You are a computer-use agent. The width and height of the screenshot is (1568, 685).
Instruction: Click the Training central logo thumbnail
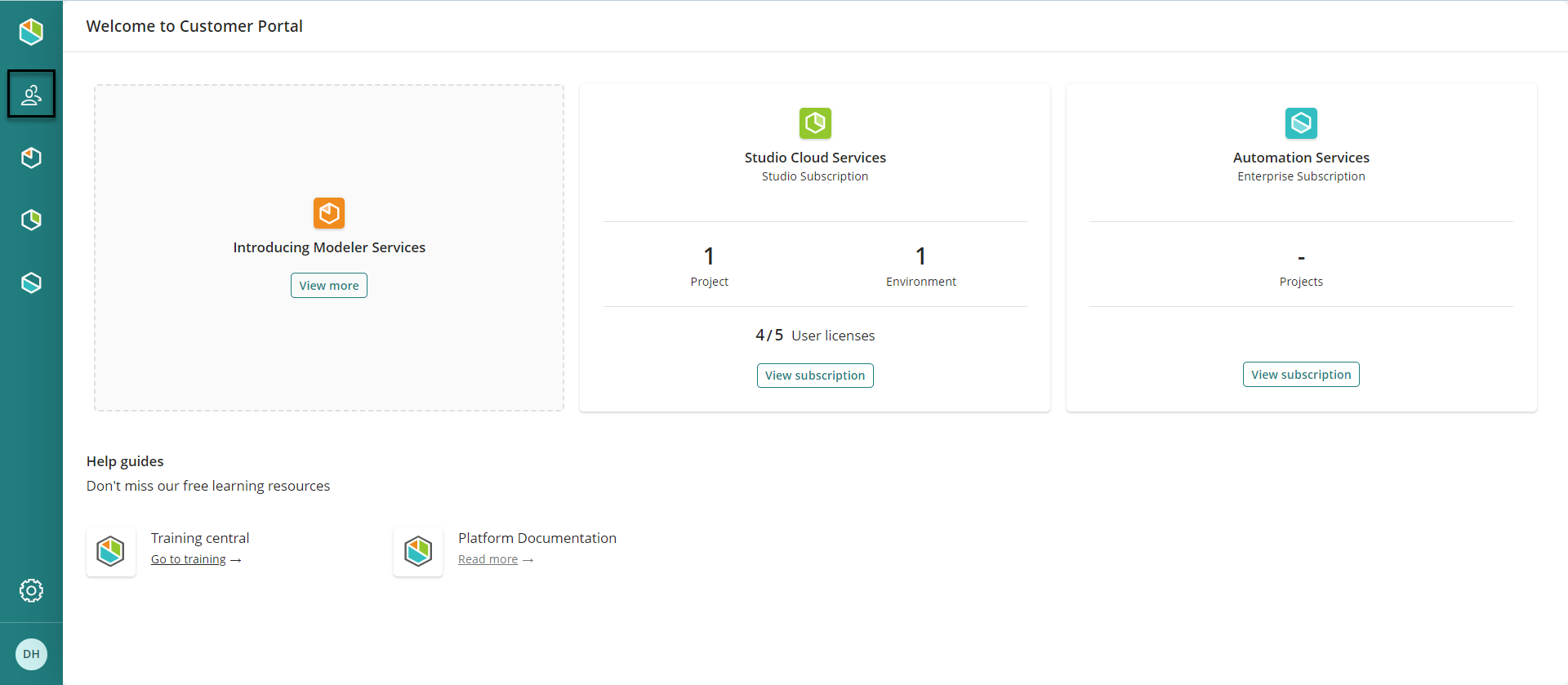pyautogui.click(x=111, y=552)
